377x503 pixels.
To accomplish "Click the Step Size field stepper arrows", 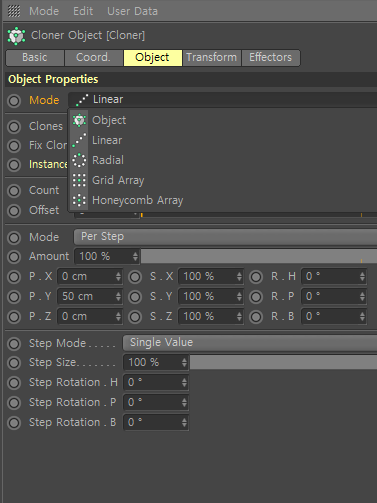I will click(x=184, y=362).
